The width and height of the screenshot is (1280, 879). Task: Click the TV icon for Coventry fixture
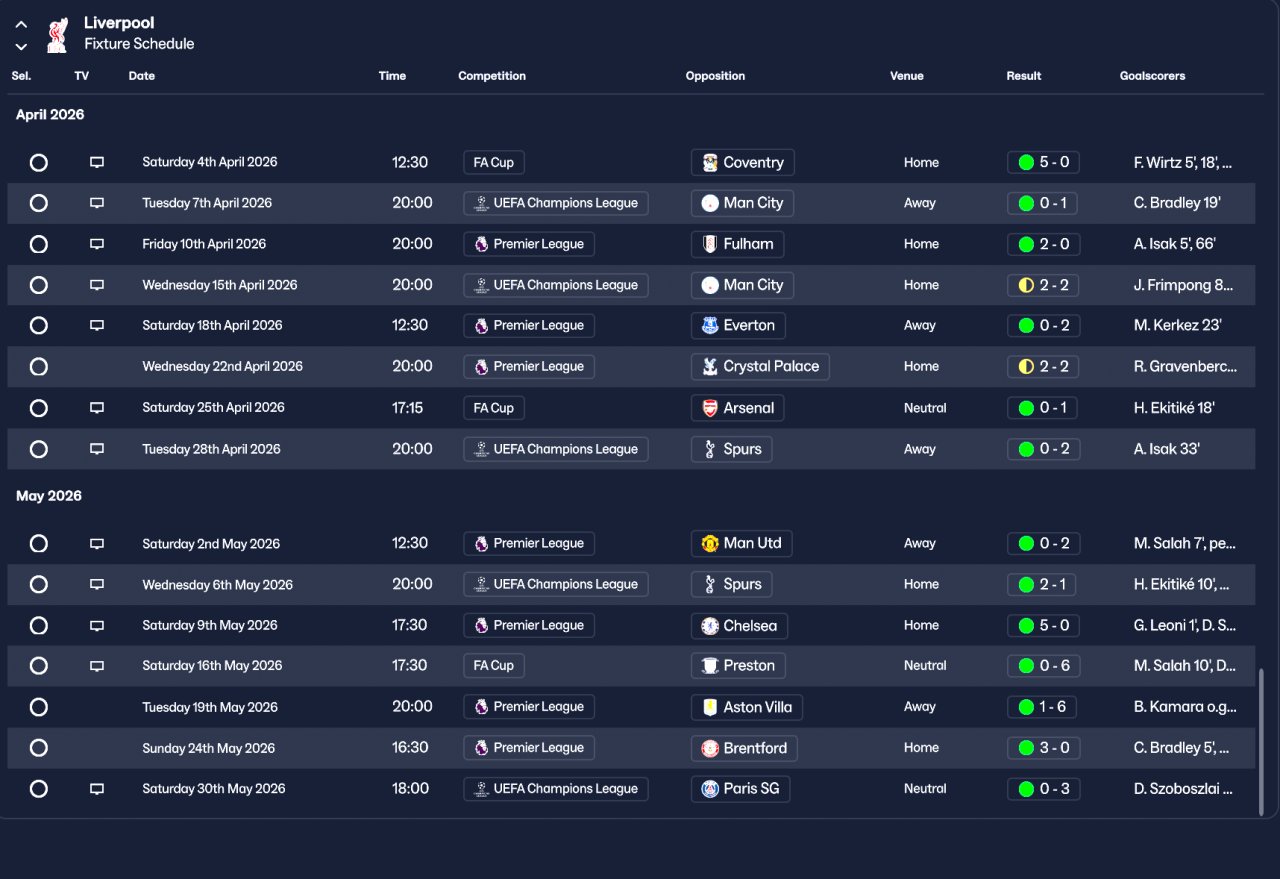click(x=97, y=162)
